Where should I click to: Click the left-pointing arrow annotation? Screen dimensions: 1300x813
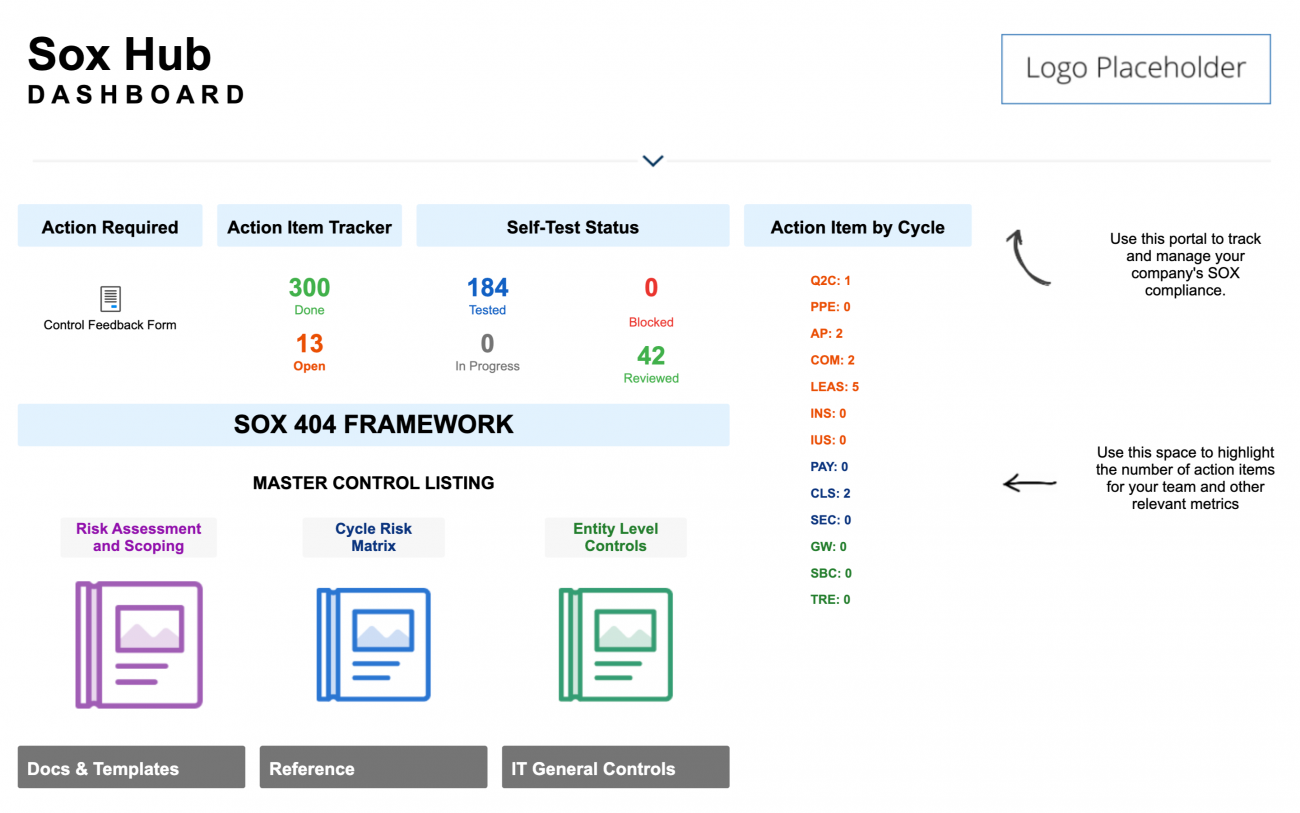click(1030, 482)
